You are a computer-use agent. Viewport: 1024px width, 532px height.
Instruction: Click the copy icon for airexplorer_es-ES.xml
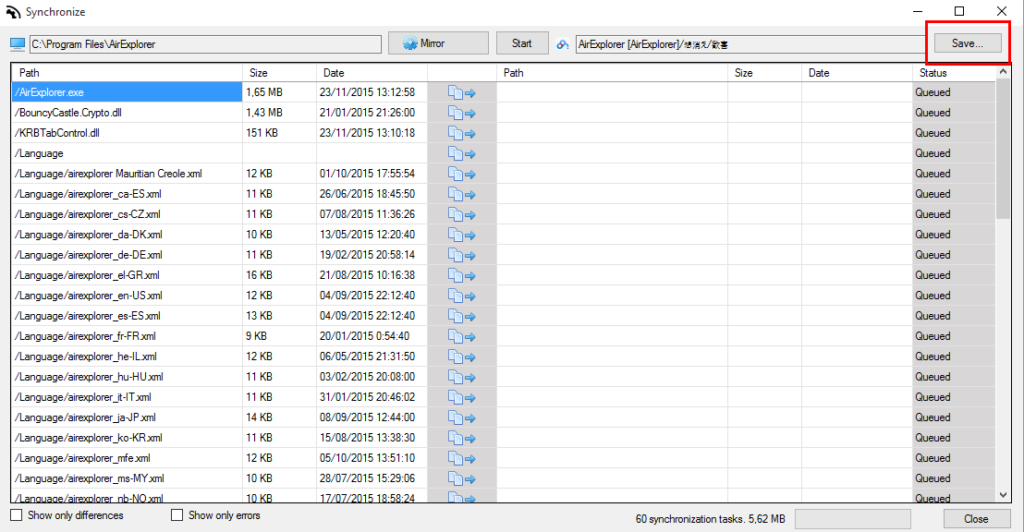click(x=462, y=316)
